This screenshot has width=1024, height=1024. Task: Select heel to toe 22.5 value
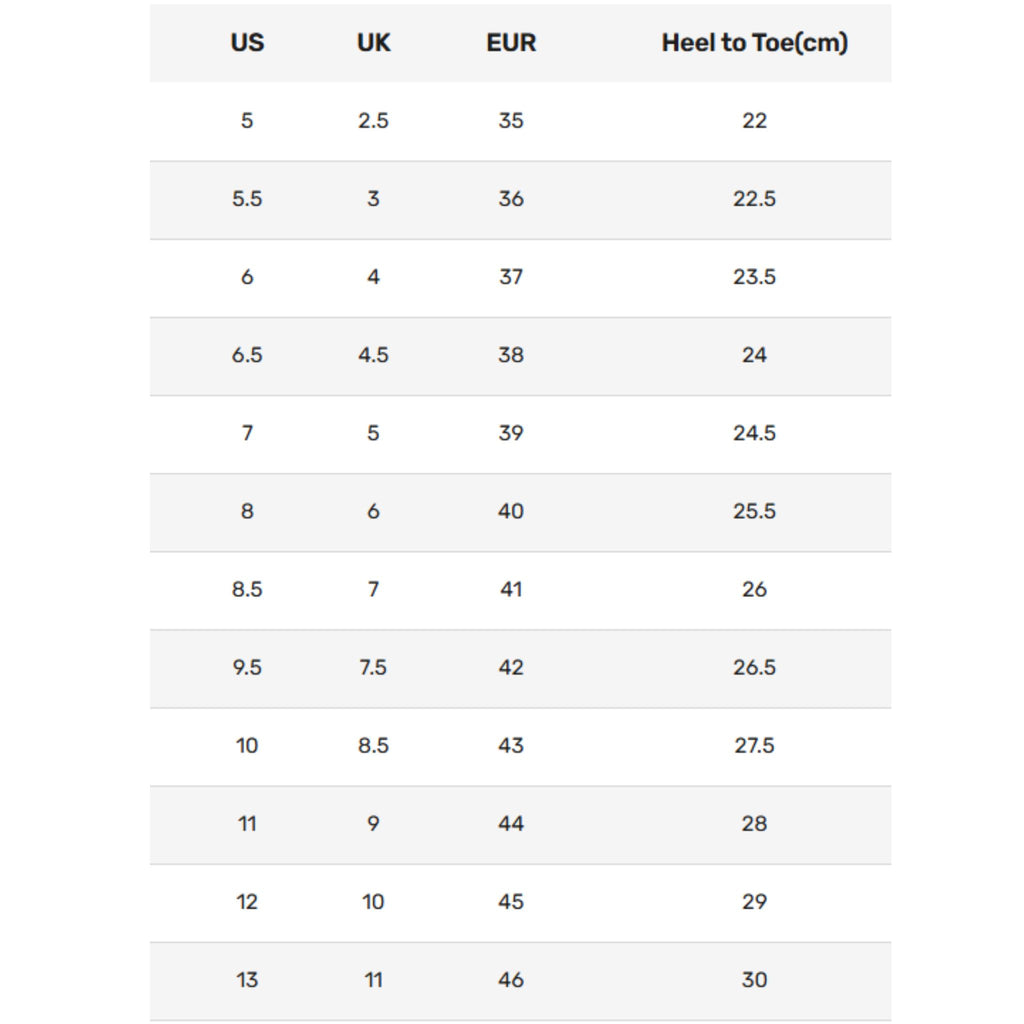754,199
